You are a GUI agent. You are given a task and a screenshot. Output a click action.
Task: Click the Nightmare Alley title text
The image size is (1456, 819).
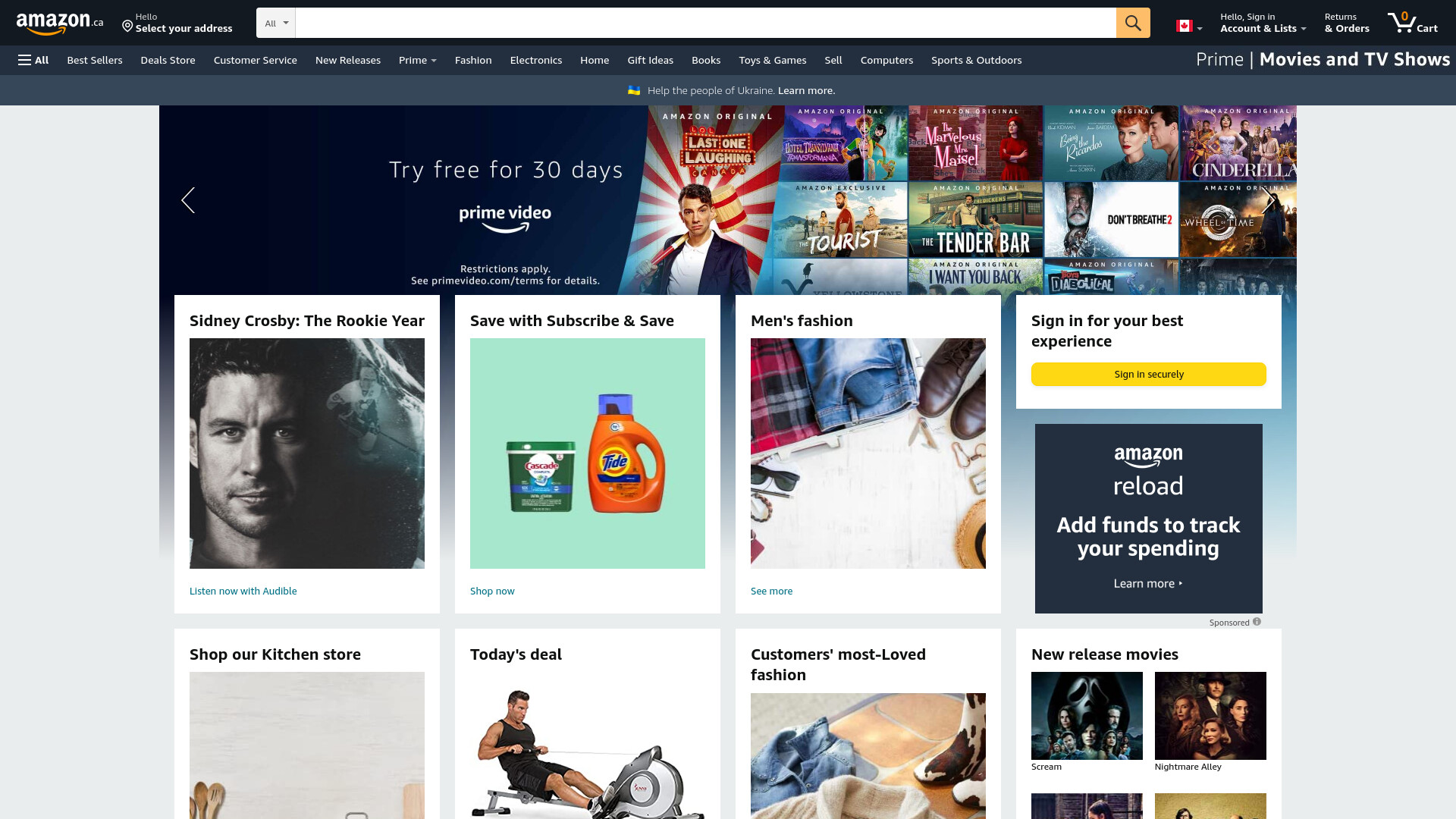[1188, 767]
